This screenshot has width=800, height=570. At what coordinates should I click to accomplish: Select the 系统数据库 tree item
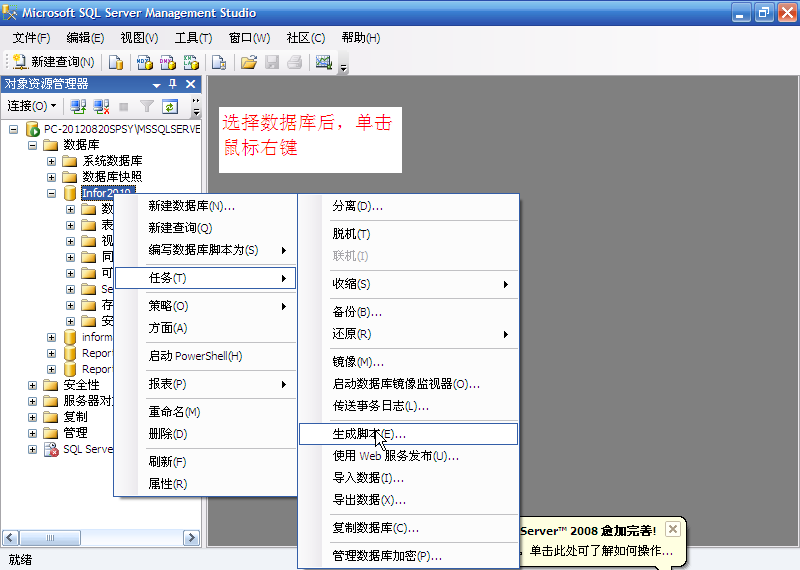pos(112,161)
